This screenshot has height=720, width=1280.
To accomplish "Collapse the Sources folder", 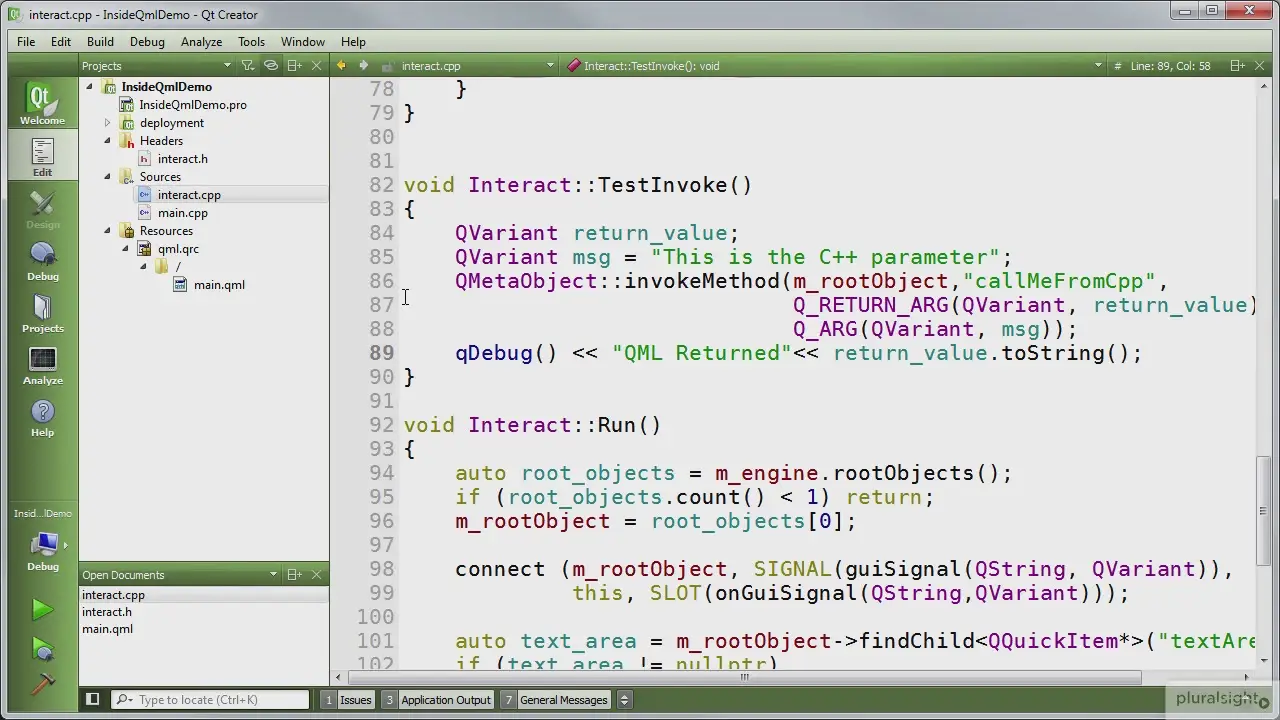I will 108,177.
